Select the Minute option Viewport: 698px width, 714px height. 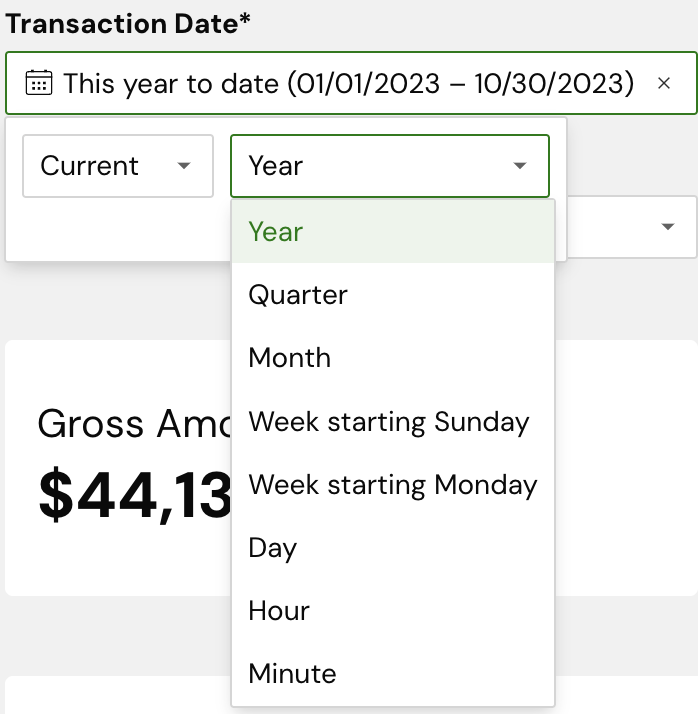pos(292,674)
